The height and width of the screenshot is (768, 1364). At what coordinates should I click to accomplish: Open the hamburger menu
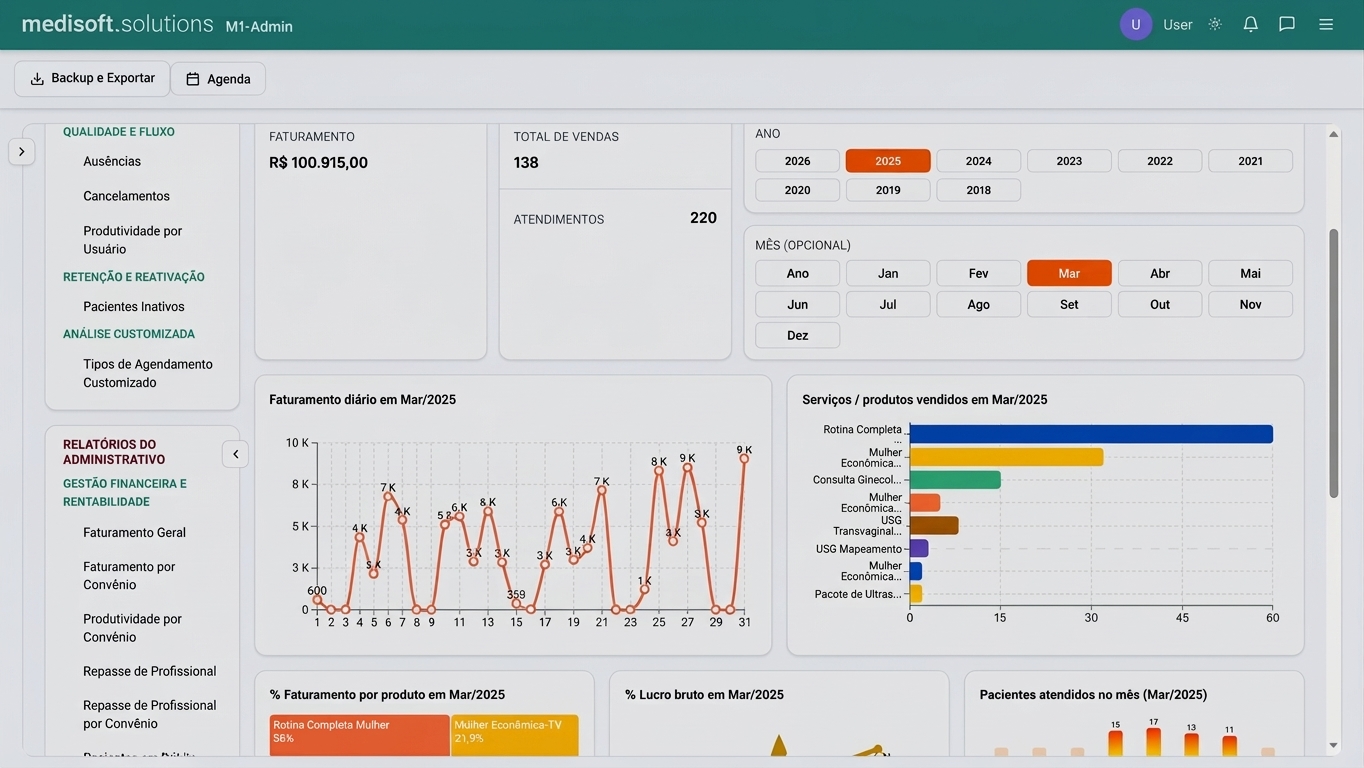[x=1326, y=24]
